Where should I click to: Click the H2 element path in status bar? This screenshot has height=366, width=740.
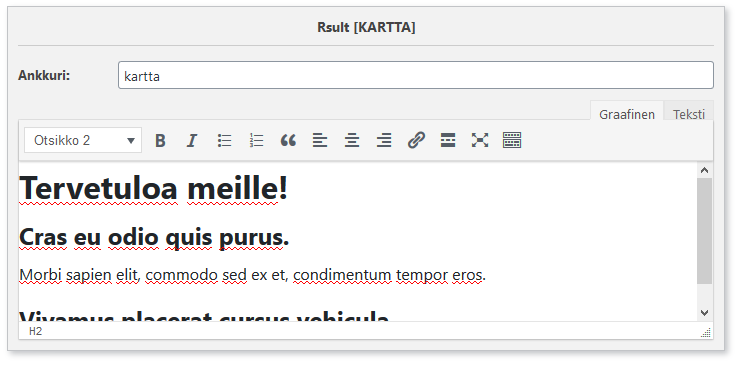pyautogui.click(x=35, y=332)
